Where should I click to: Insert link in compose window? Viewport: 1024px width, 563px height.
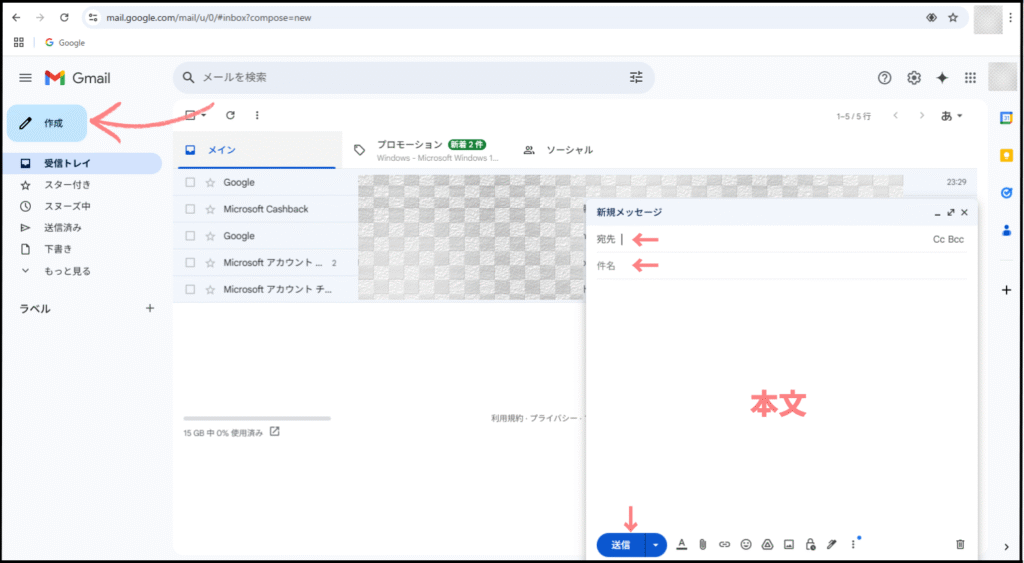[x=724, y=544]
